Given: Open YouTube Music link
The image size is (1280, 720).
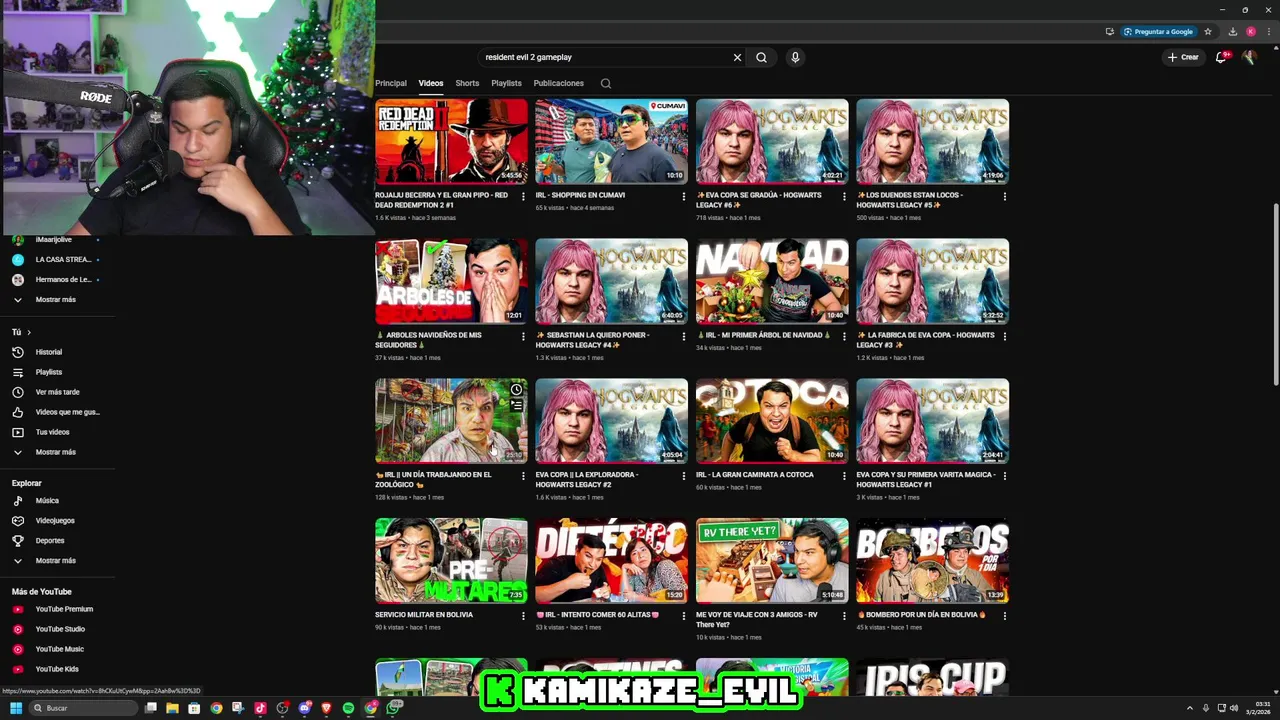Looking at the screenshot, I should point(60,649).
